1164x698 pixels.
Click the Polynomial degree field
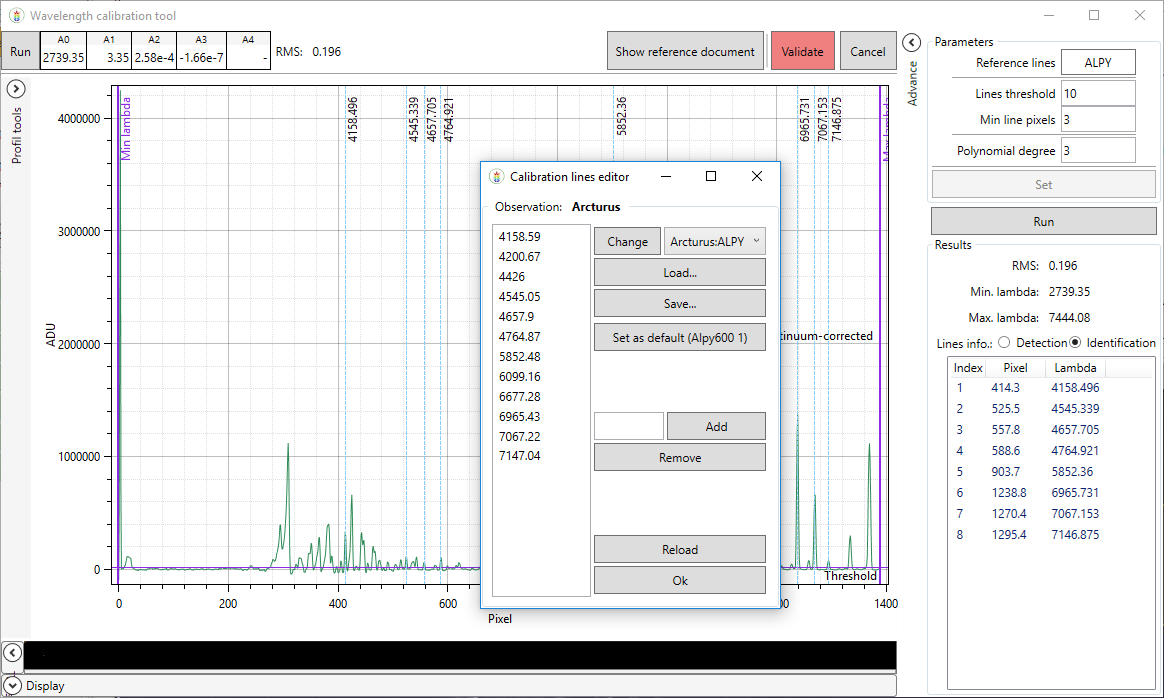pos(1097,151)
